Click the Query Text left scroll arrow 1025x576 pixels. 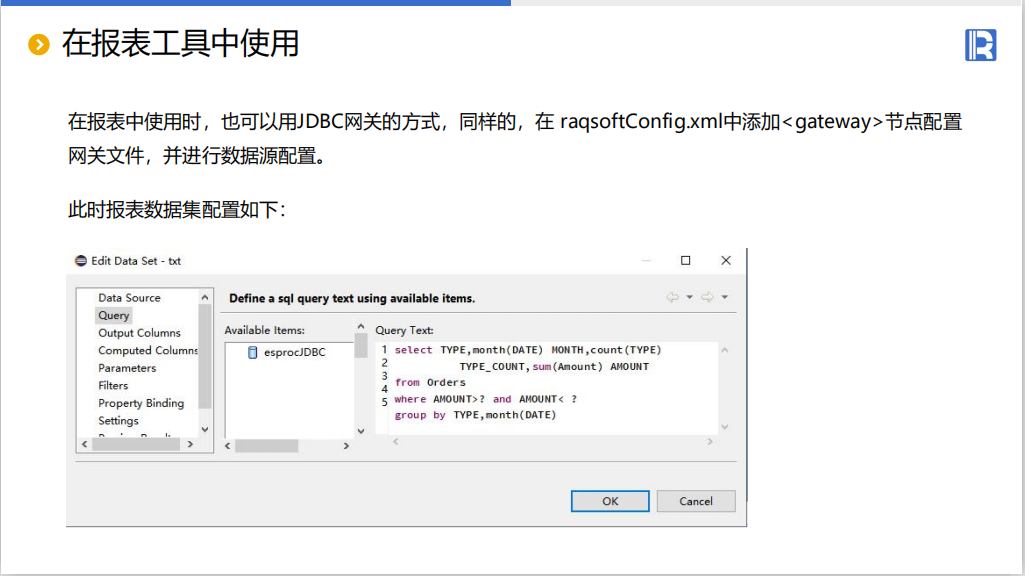pyautogui.click(x=395, y=442)
